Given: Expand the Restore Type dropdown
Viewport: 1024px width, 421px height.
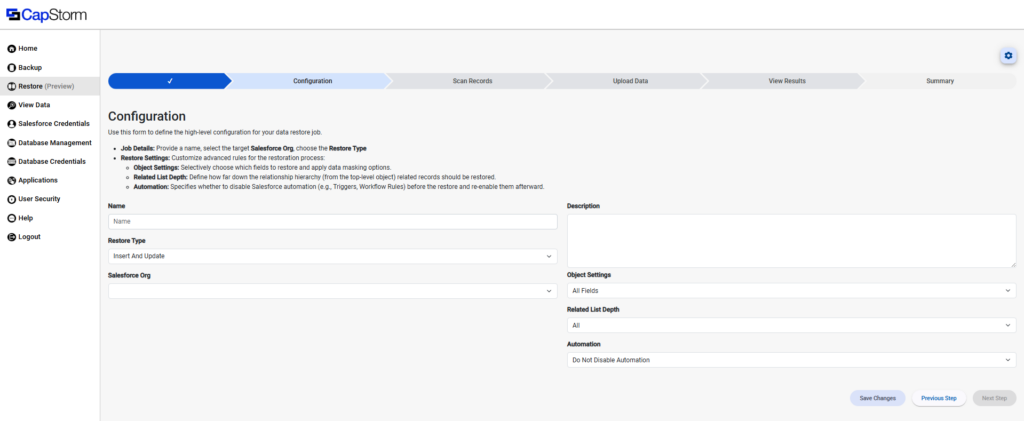Looking at the screenshot, I should [332, 256].
